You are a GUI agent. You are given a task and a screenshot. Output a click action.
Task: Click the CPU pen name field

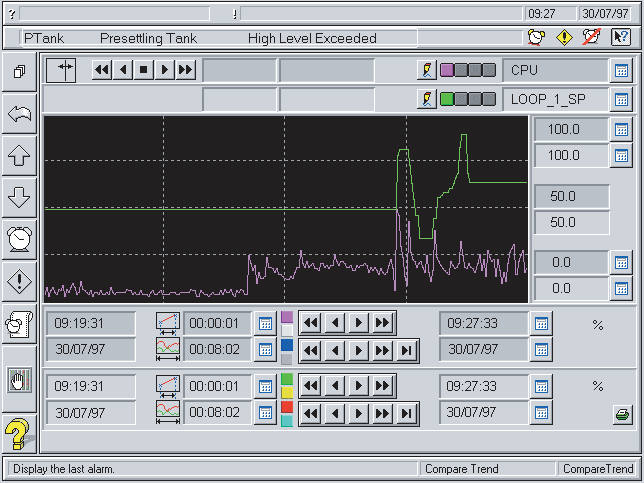click(555, 70)
